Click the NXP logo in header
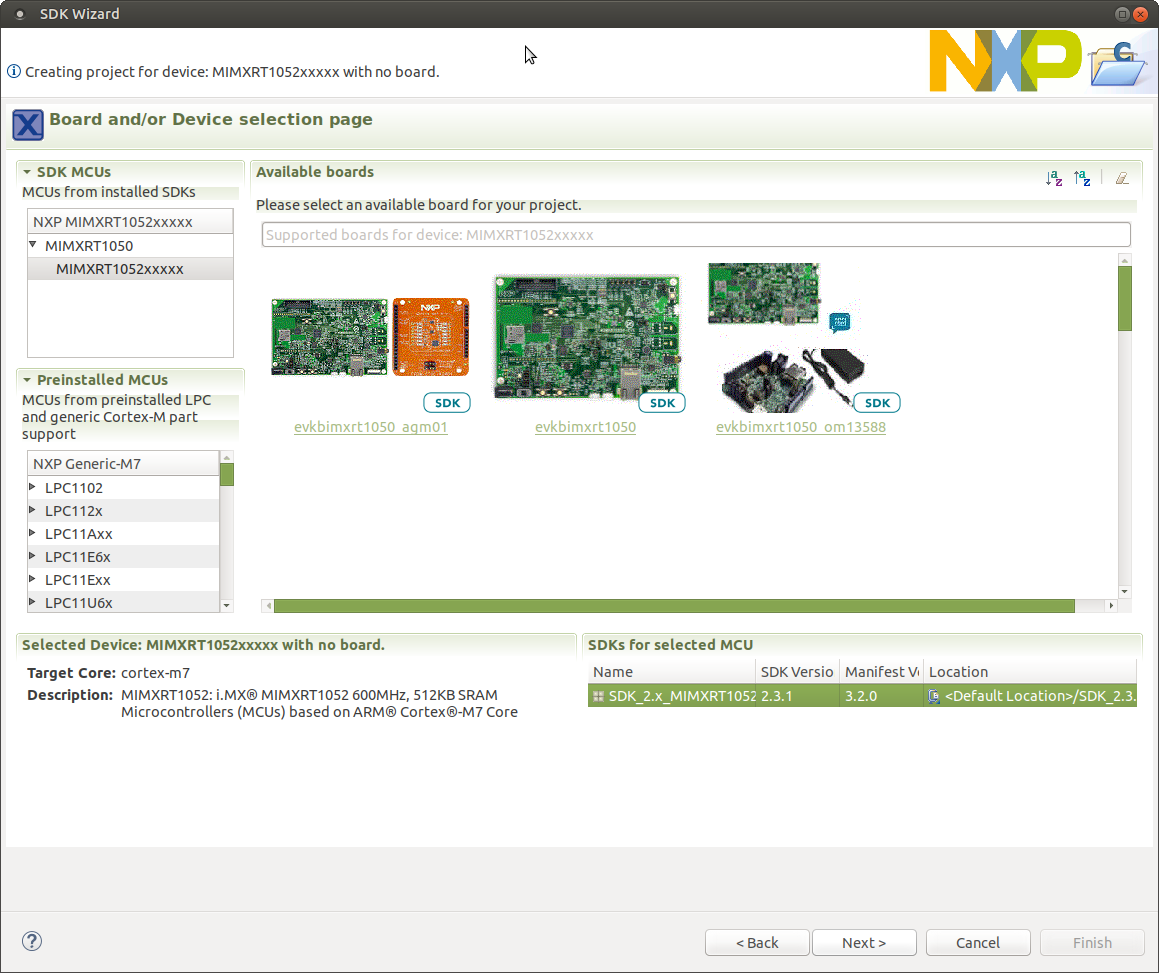The height and width of the screenshot is (973, 1159). click(x=1005, y=61)
